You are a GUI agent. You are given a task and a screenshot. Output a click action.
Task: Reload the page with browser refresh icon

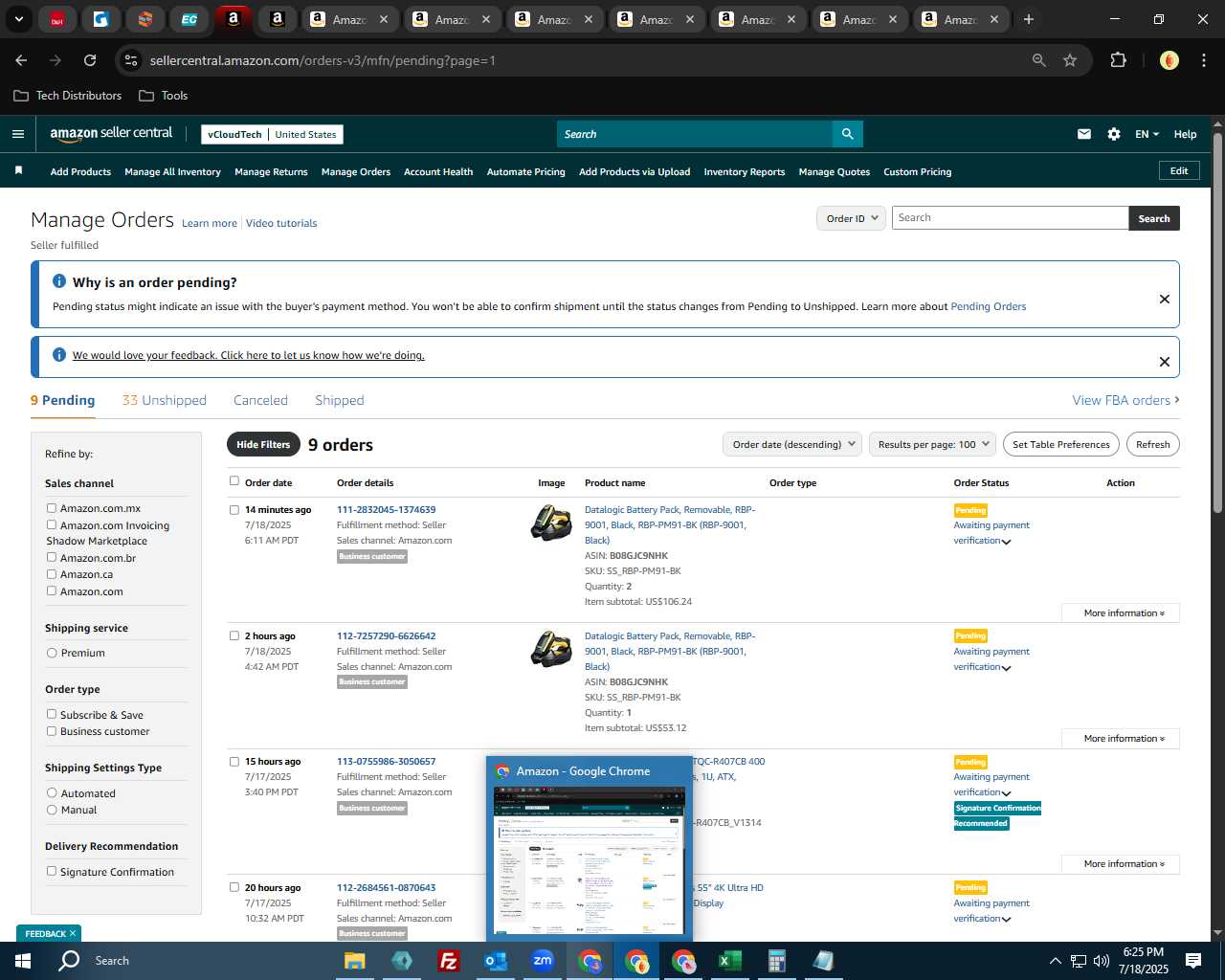[x=90, y=60]
